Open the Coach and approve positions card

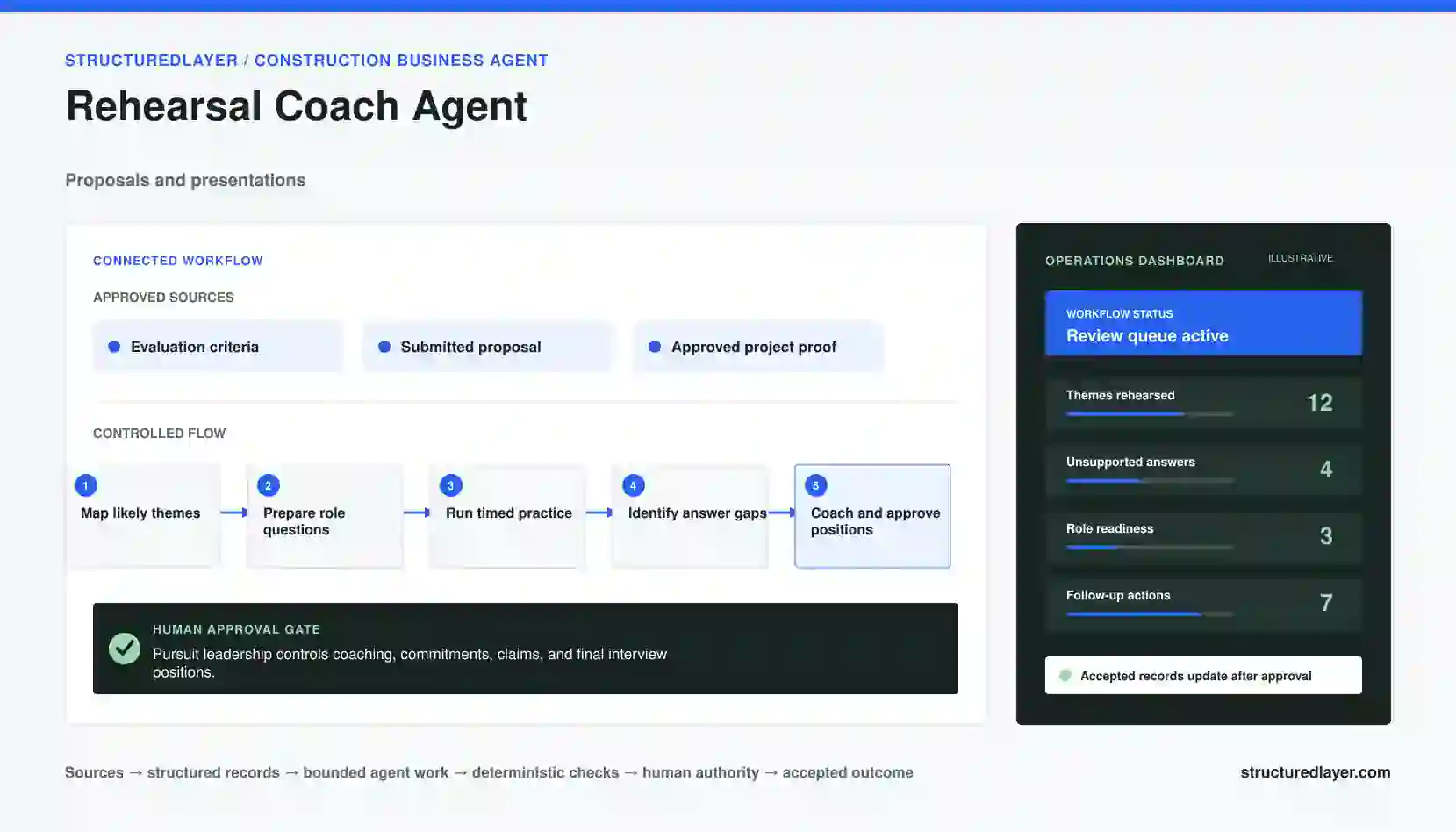pos(872,516)
